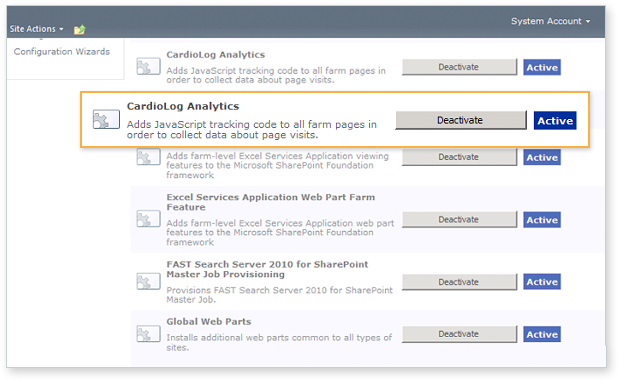Open the System Account dropdown
Image resolution: width=619 pixels, height=381 pixels.
coord(550,21)
